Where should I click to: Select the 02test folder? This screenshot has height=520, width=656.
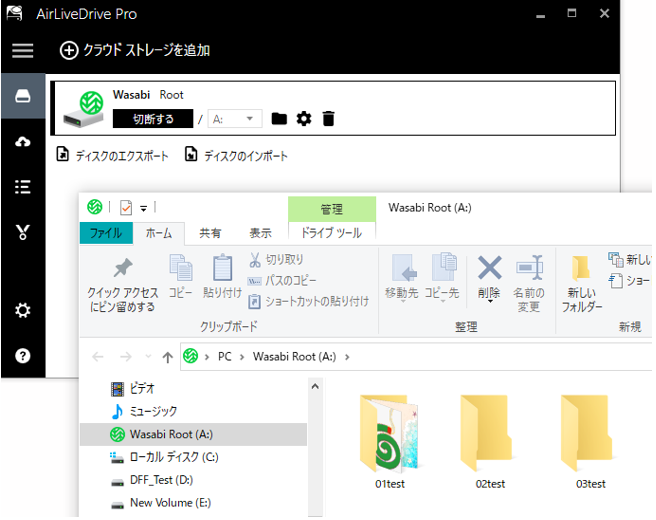click(x=490, y=442)
